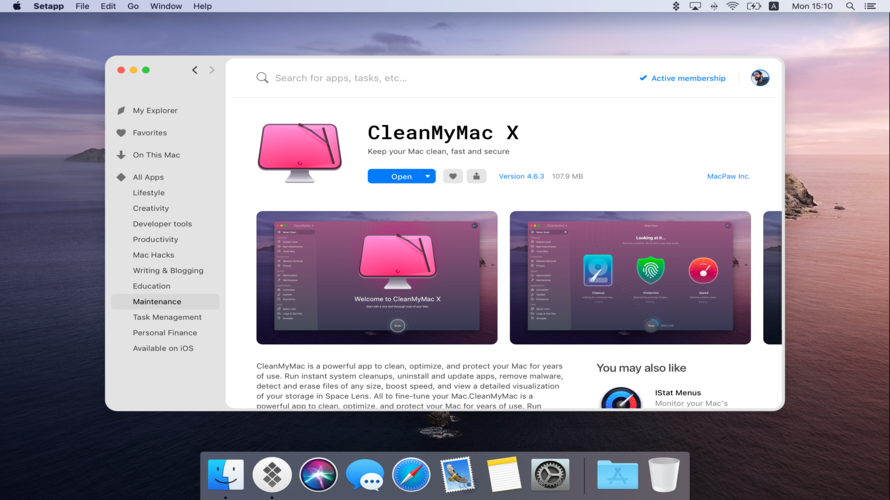
Task: Open System Preferences from the Dock
Action: coord(550,474)
